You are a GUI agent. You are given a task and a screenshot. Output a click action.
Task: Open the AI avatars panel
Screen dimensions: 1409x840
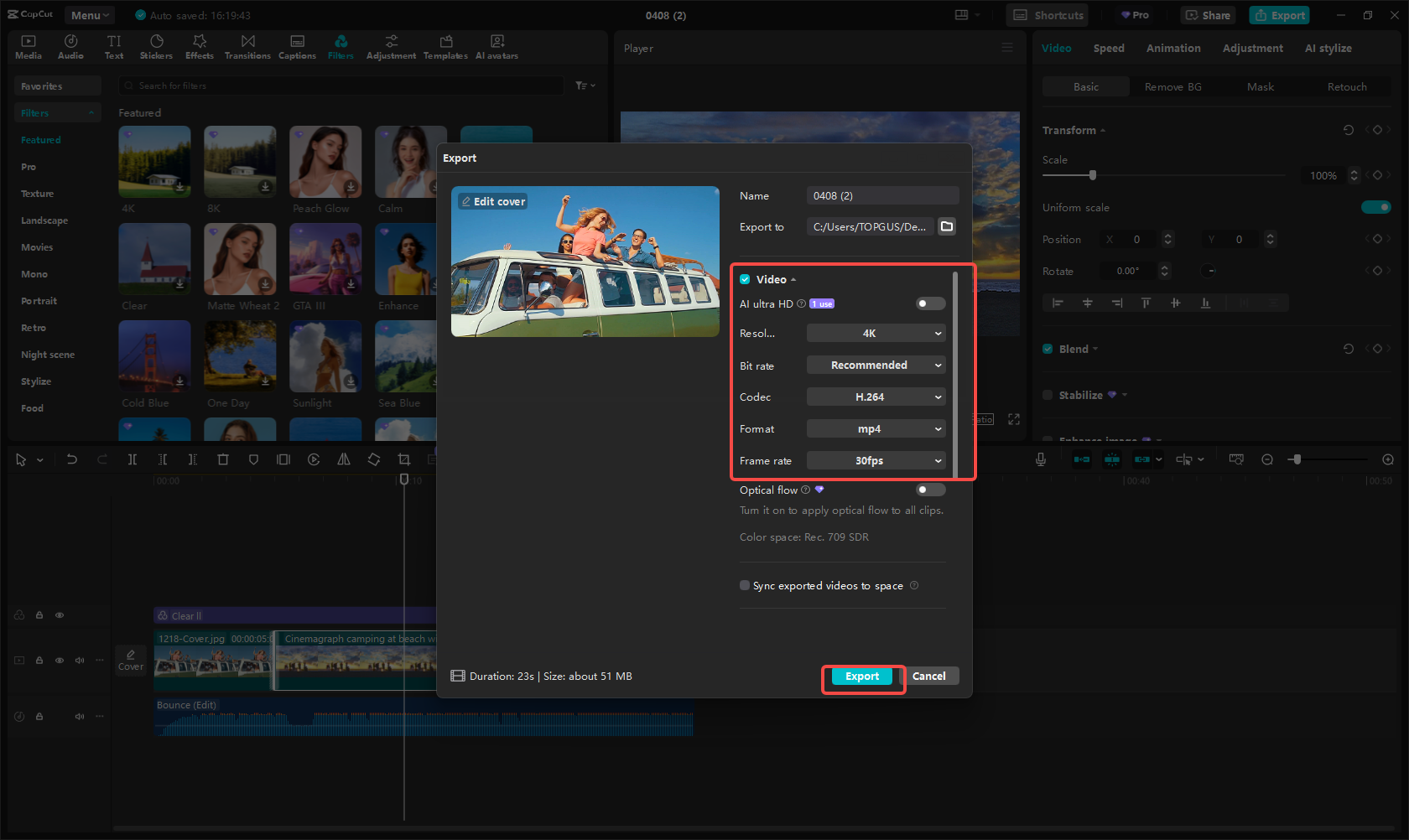(497, 46)
